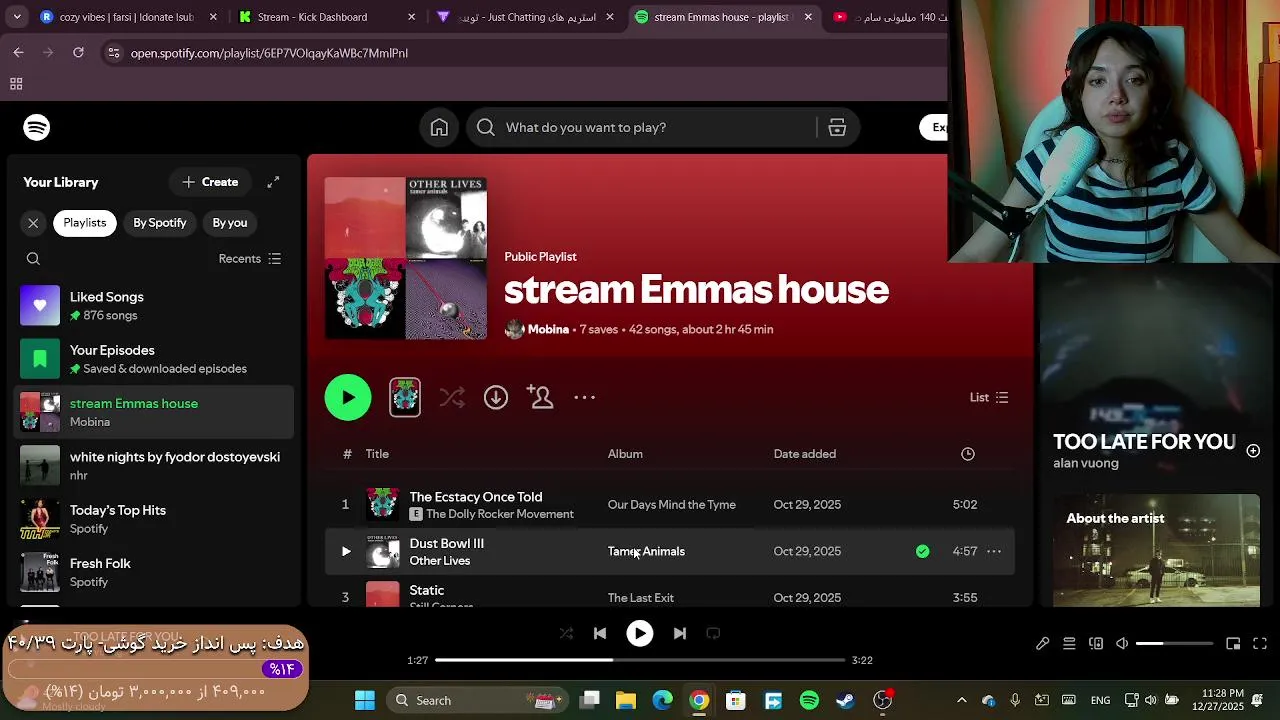Open the Mobina profile link
Image resolution: width=1280 pixels, height=720 pixels.
548,329
